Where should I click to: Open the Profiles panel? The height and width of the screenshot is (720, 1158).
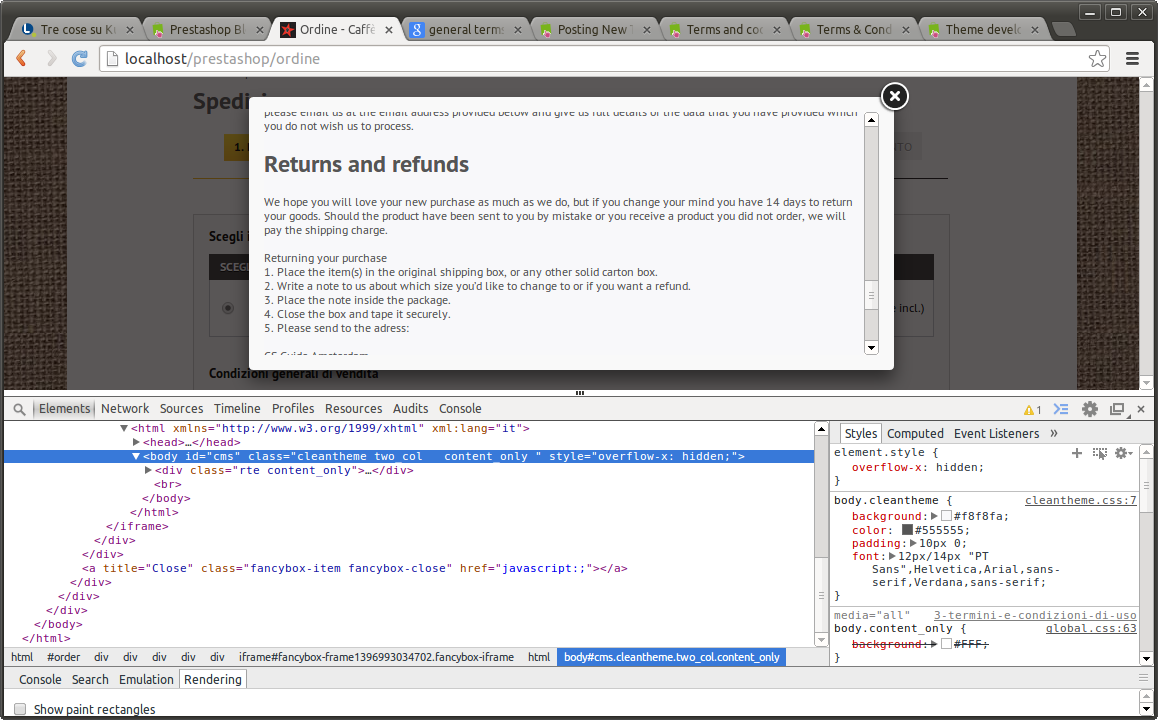[293, 408]
